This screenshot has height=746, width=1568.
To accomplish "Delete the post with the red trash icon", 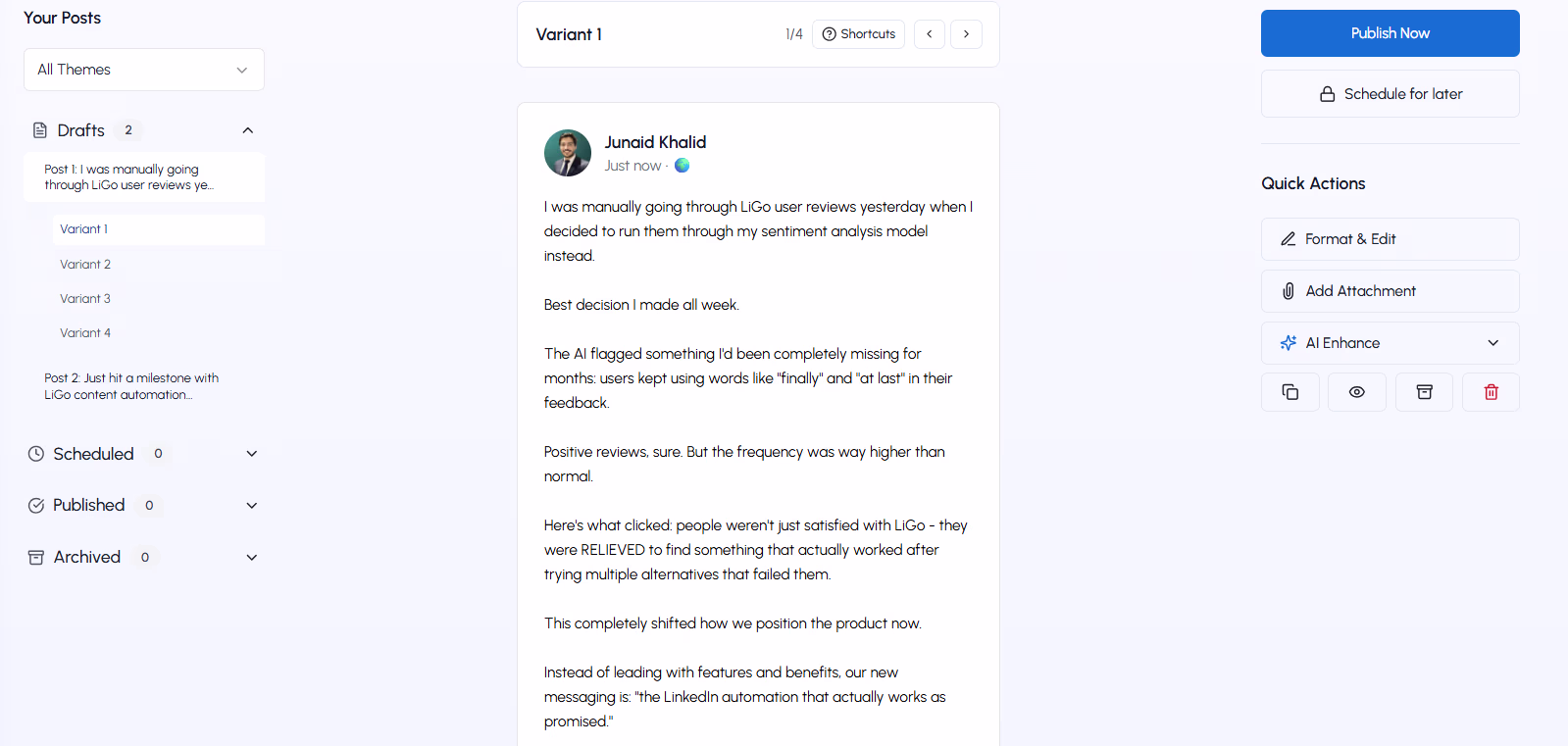I will click(1490, 391).
